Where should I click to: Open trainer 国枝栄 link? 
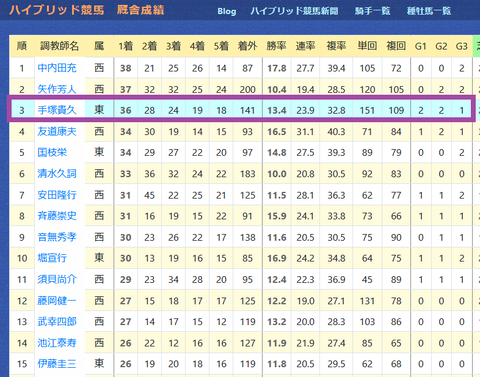[52, 152]
